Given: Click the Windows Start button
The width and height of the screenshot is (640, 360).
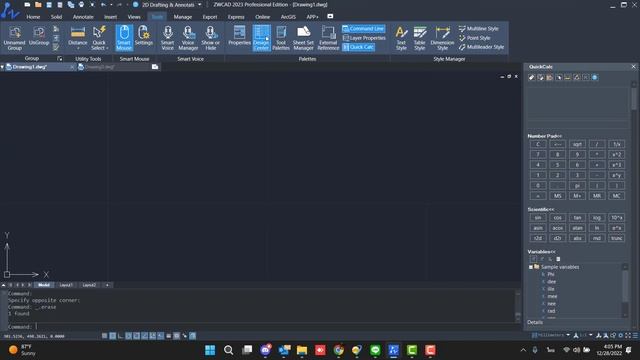Looking at the screenshot, I should tap(210, 350).
